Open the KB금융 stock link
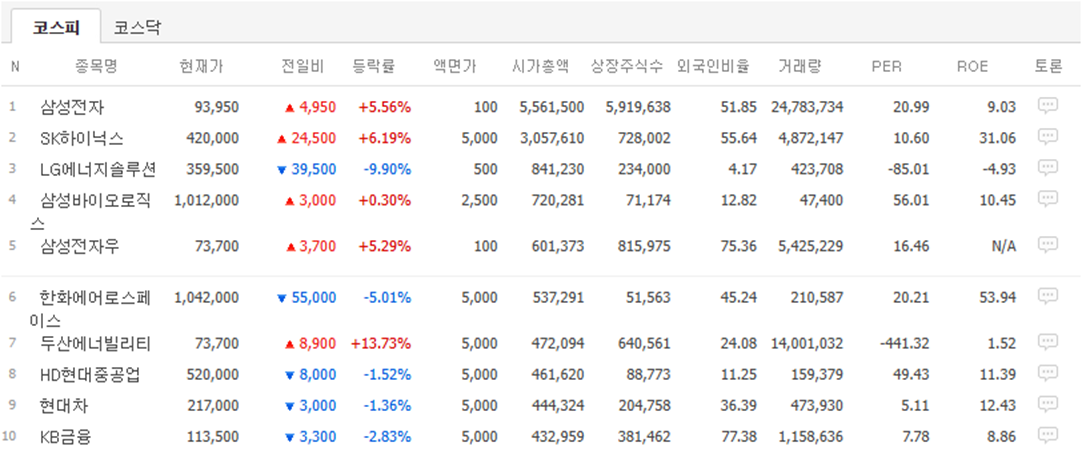1082x462 pixels. [x=66, y=437]
